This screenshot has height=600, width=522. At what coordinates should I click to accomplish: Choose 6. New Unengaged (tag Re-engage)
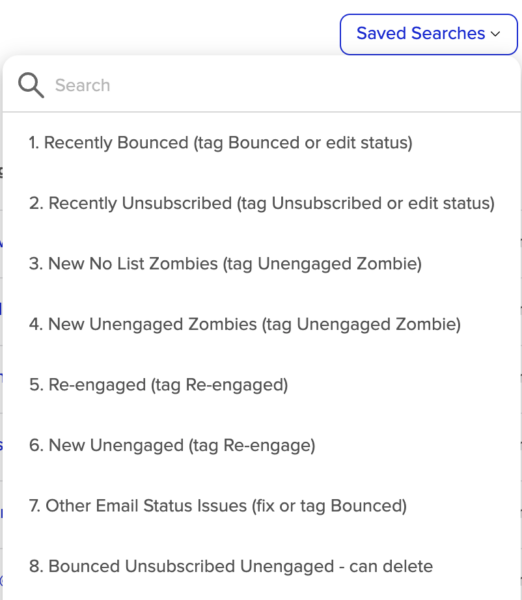[261, 445]
